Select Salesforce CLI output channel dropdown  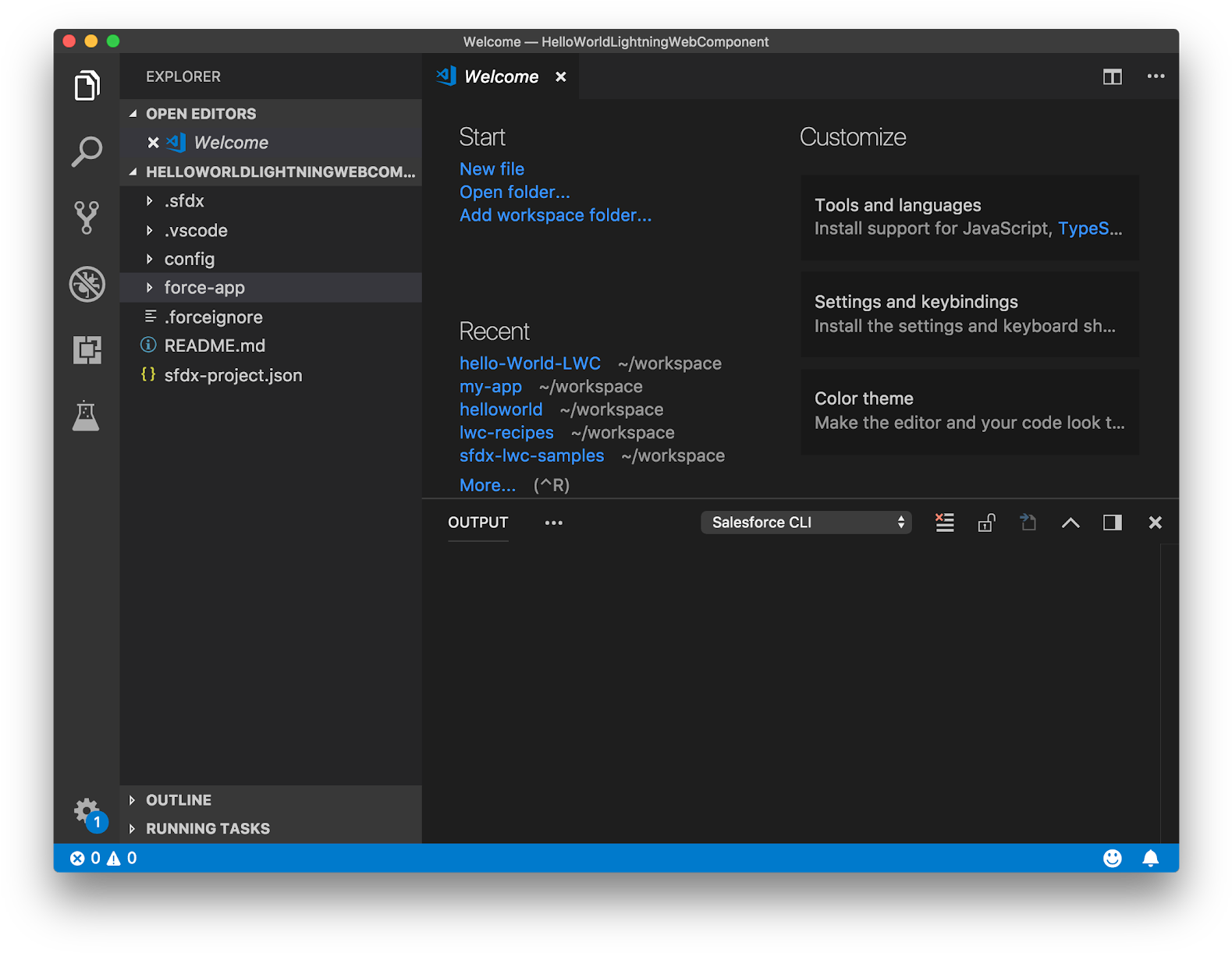806,523
